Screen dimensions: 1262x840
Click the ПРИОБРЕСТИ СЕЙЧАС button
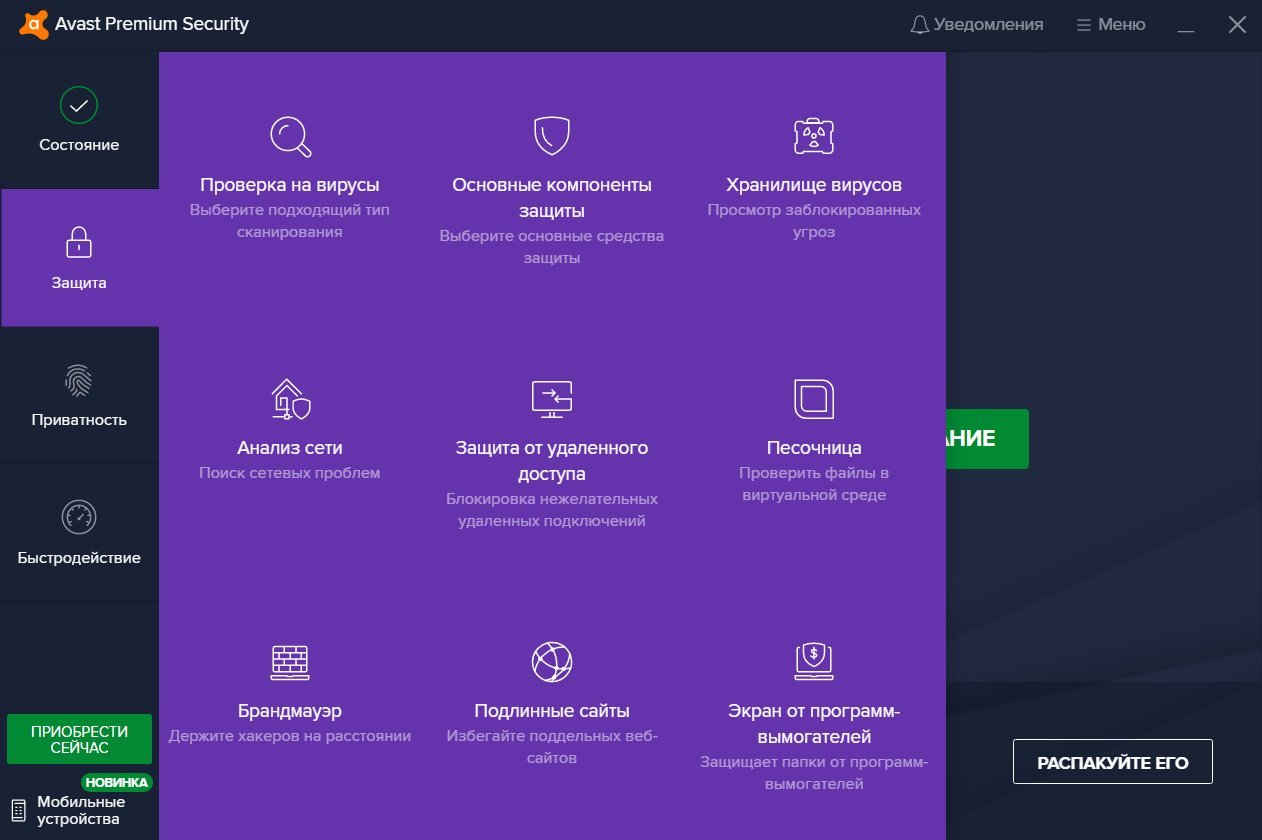[x=79, y=739]
